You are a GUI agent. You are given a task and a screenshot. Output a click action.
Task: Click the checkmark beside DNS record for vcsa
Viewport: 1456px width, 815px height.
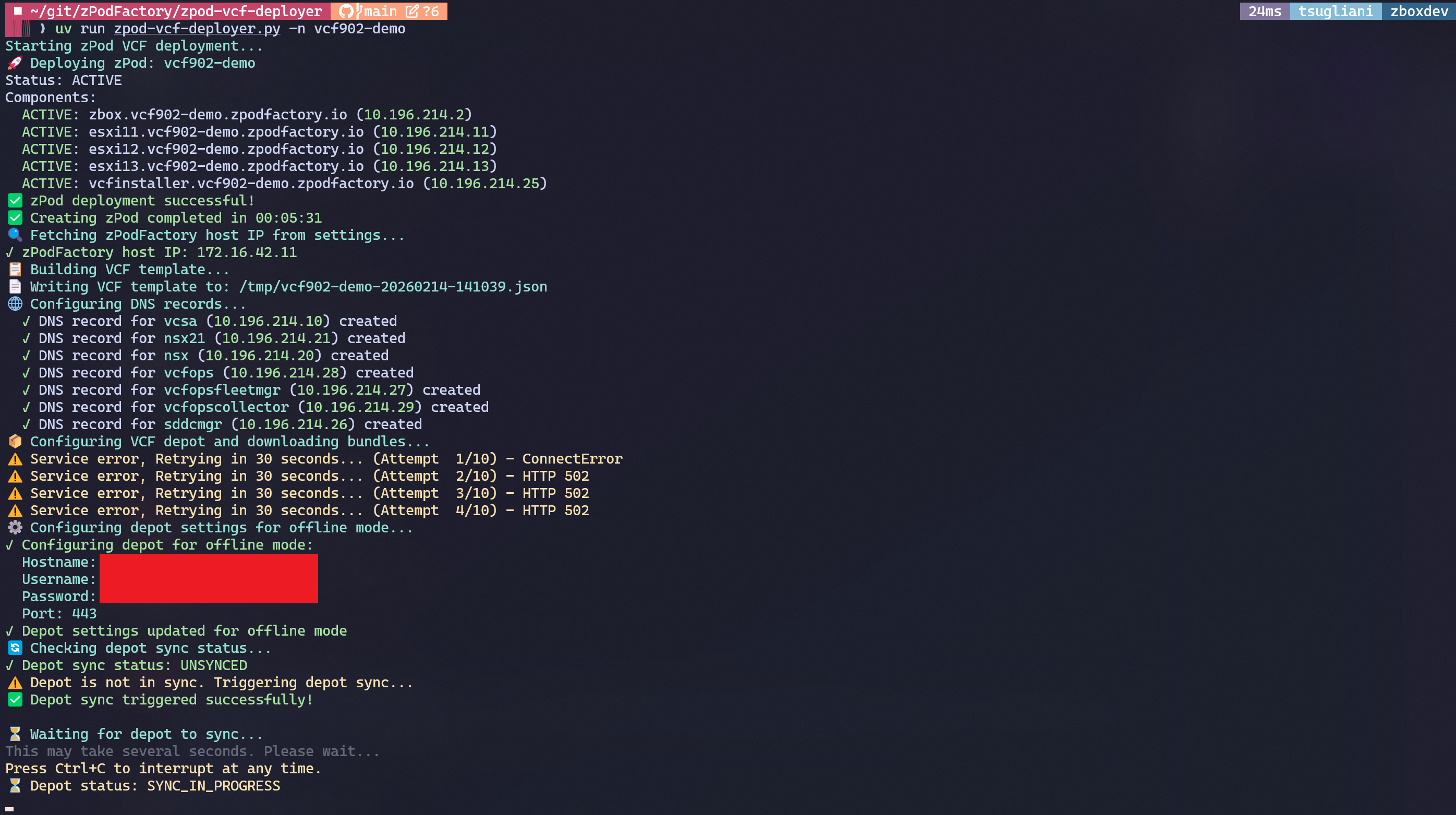click(x=26, y=321)
